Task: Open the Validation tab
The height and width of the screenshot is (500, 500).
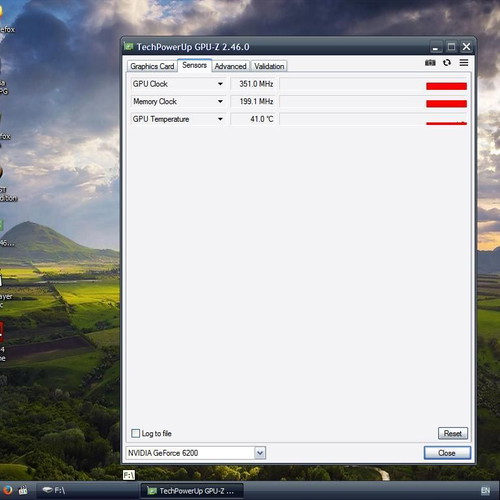Action: pyautogui.click(x=269, y=66)
